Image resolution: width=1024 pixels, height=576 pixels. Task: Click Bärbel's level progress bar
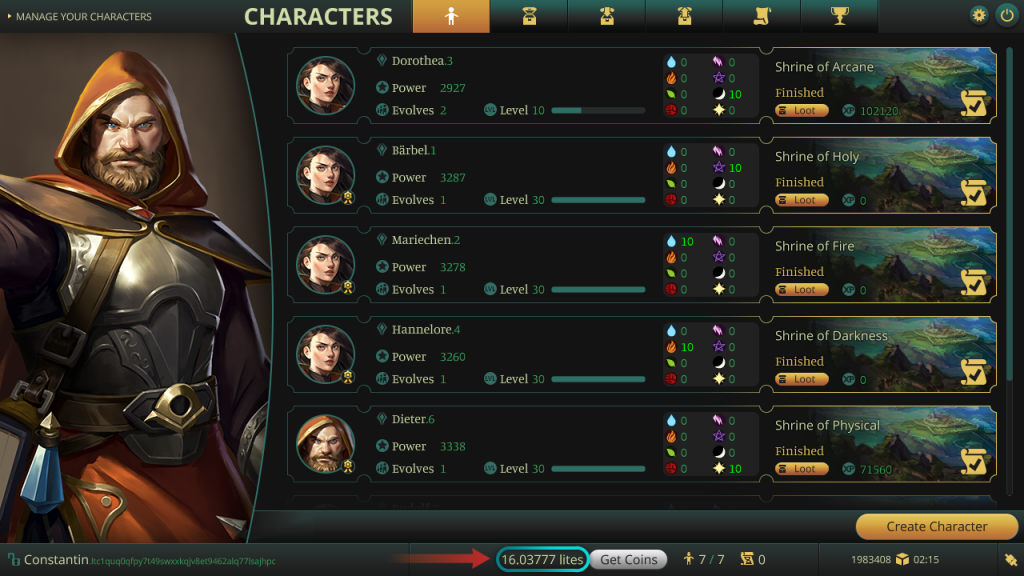tap(598, 200)
